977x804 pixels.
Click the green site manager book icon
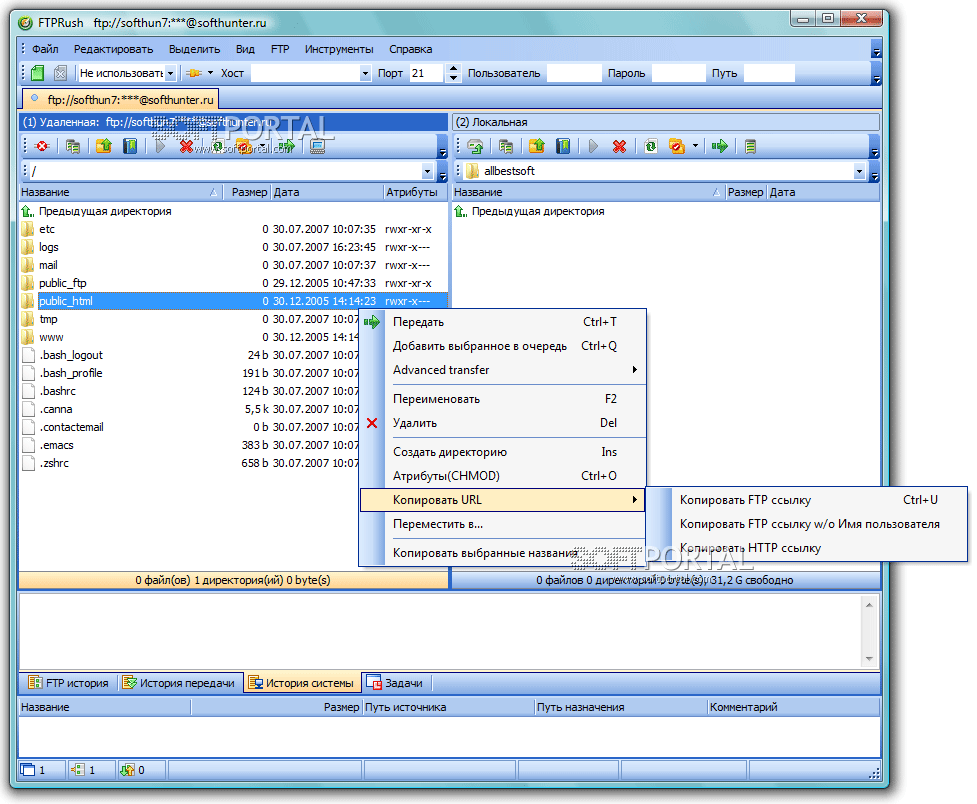37,73
